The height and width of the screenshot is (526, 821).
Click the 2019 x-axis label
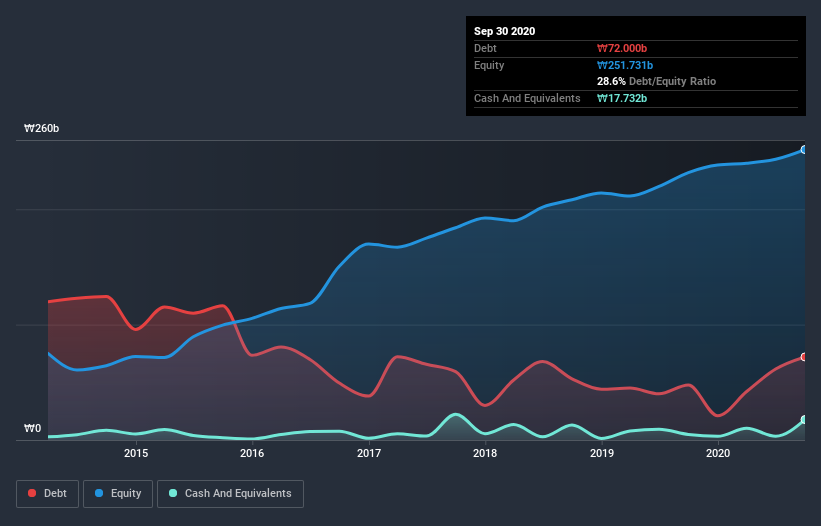click(x=602, y=453)
